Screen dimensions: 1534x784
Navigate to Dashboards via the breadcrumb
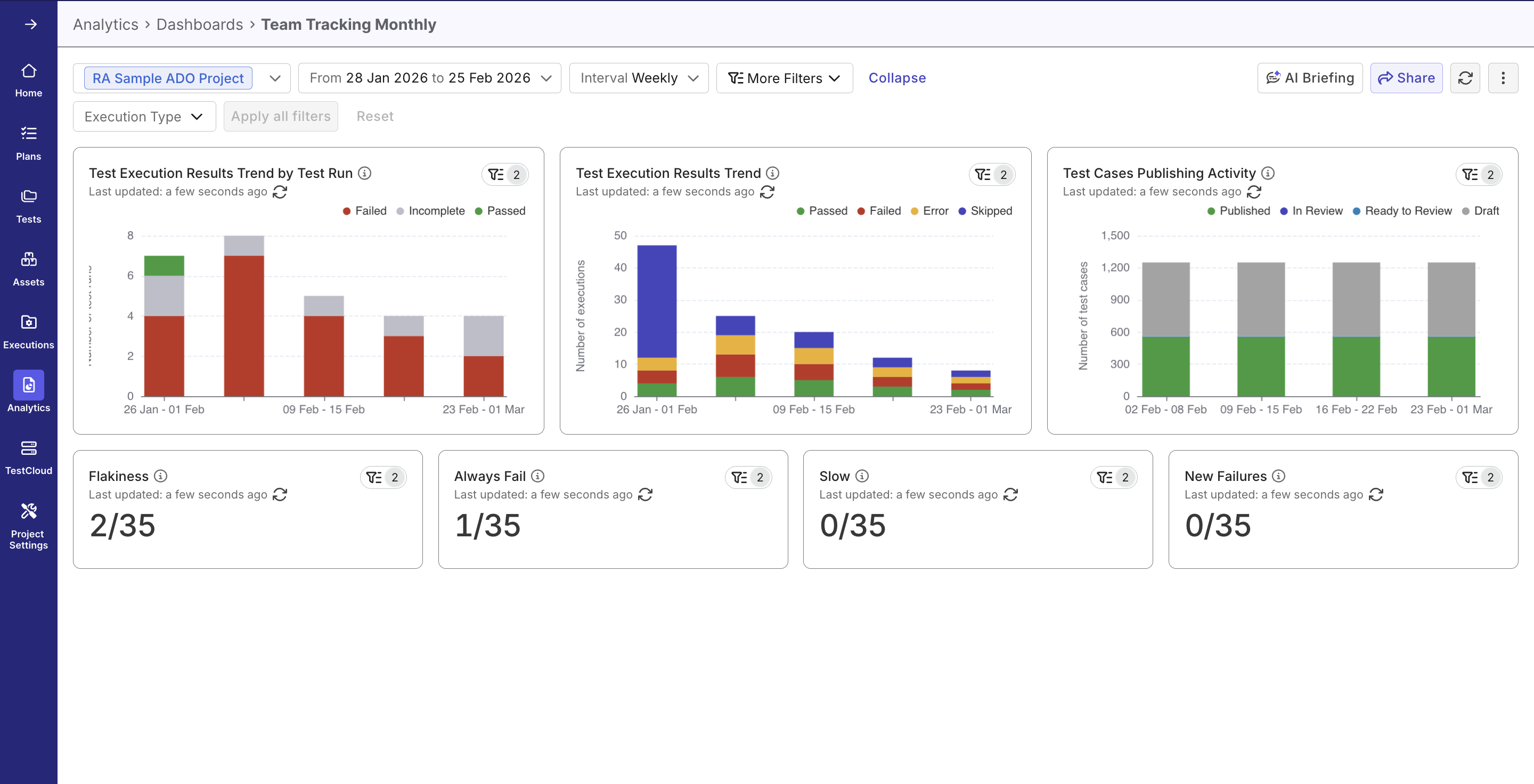(200, 24)
